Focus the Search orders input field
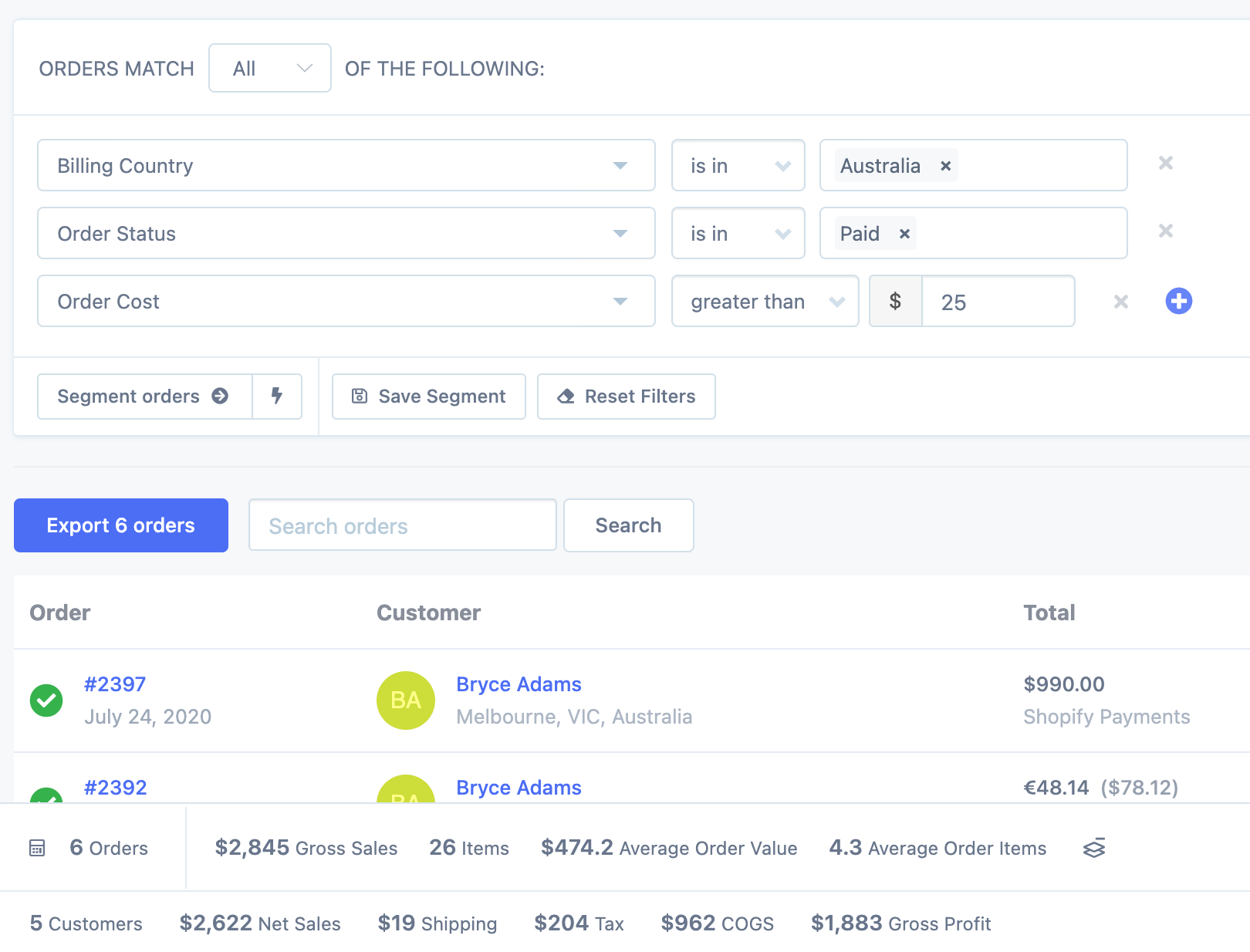Viewport: 1250px width, 952px height. (402, 525)
